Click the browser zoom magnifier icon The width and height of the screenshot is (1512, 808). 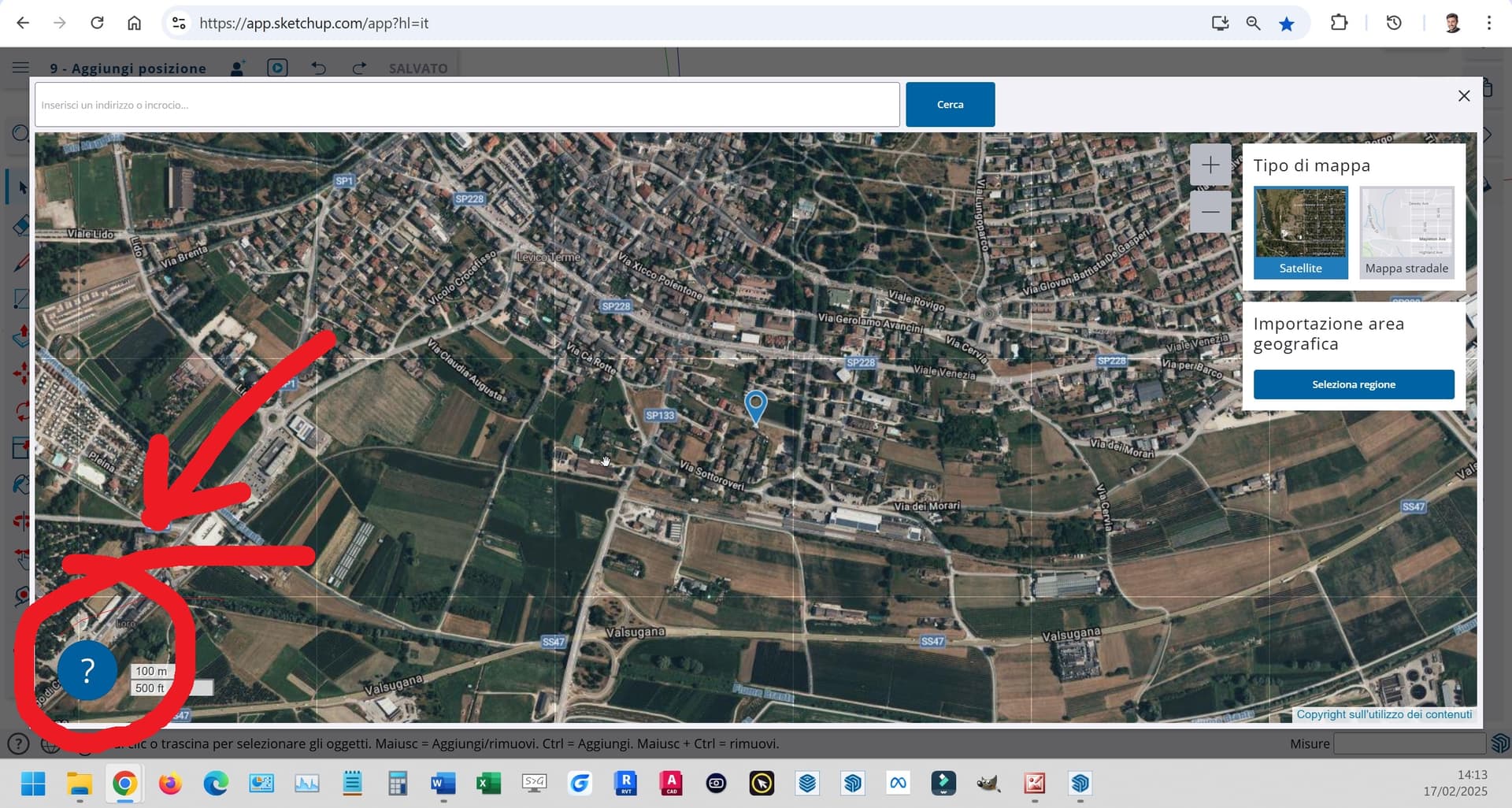1253,23
